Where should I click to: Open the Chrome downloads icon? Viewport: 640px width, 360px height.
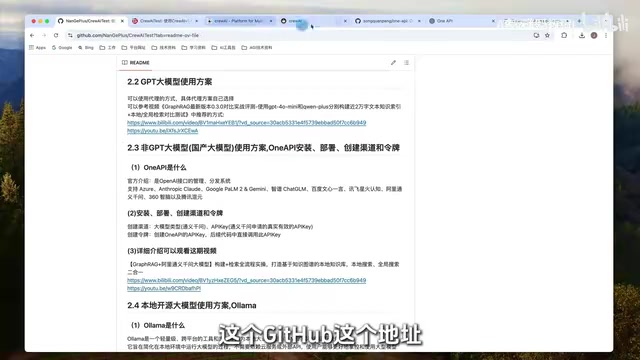pyautogui.click(x=582, y=36)
